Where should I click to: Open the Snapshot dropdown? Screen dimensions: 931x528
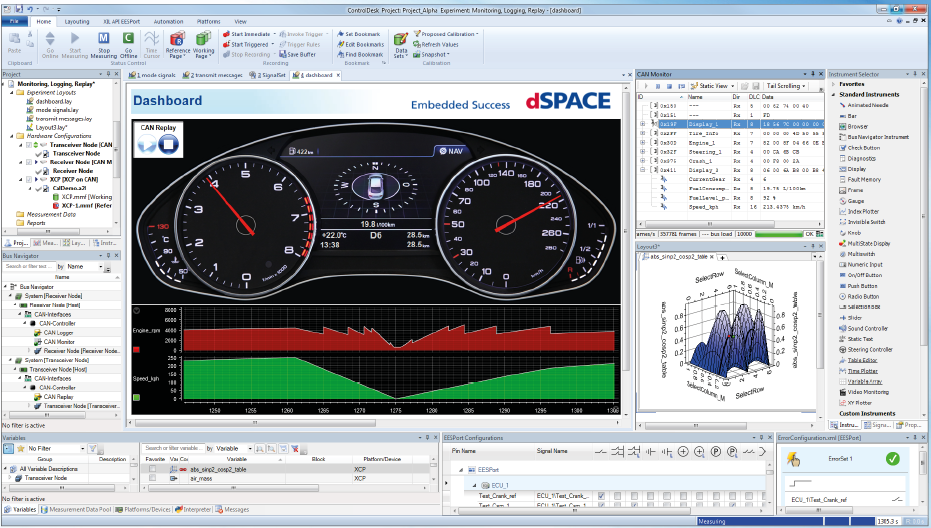tap(448, 55)
